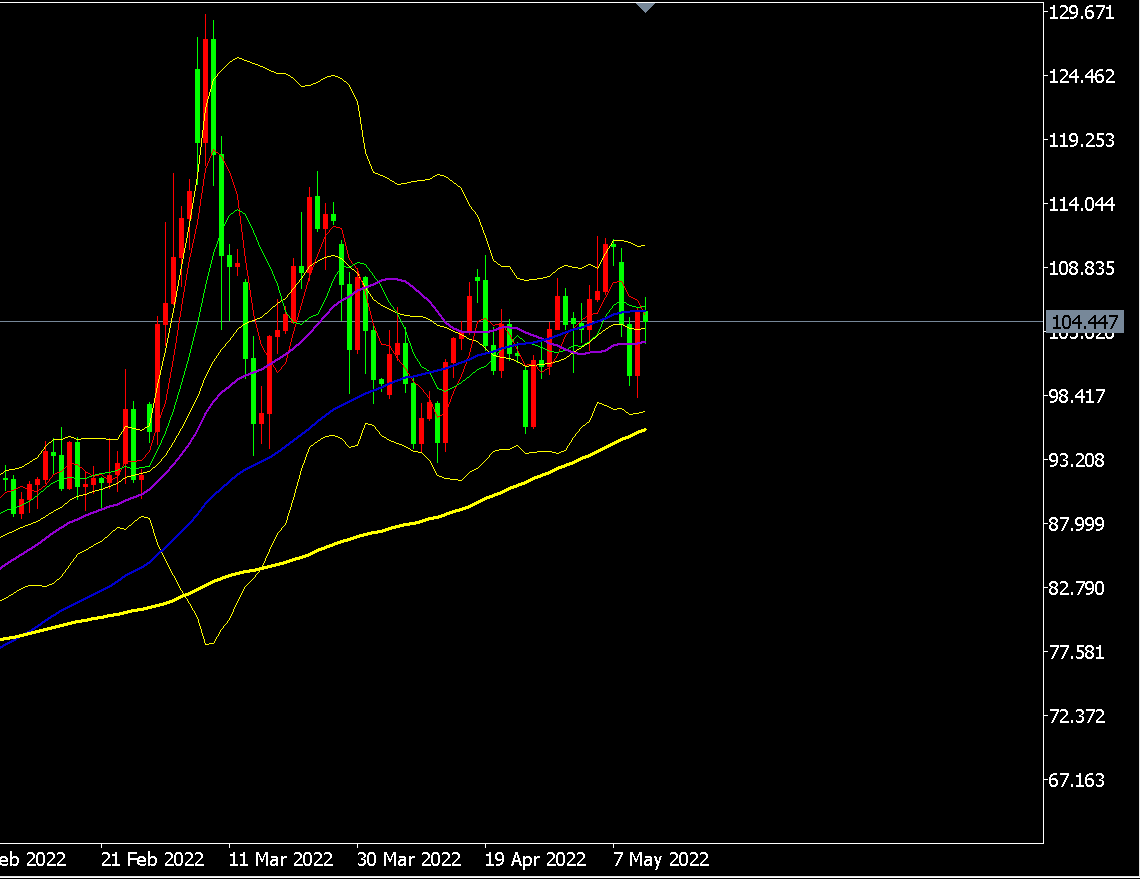Click the chart shift triangle marker at top
This screenshot has width=1140, height=879.
pyautogui.click(x=646, y=7)
